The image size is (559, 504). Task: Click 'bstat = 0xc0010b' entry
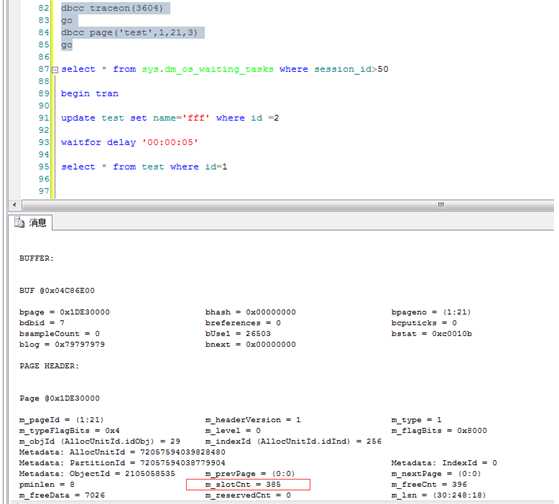431,334
